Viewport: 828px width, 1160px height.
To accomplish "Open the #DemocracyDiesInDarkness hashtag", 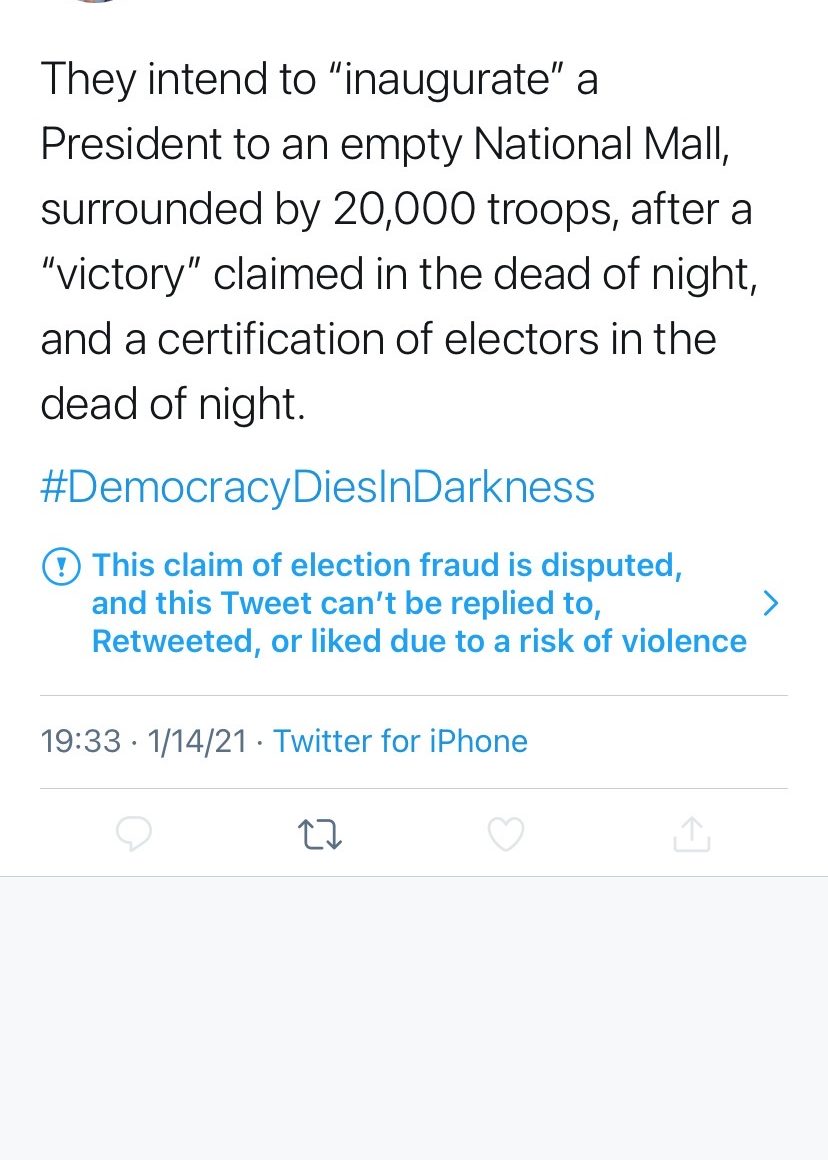I will coord(317,487).
